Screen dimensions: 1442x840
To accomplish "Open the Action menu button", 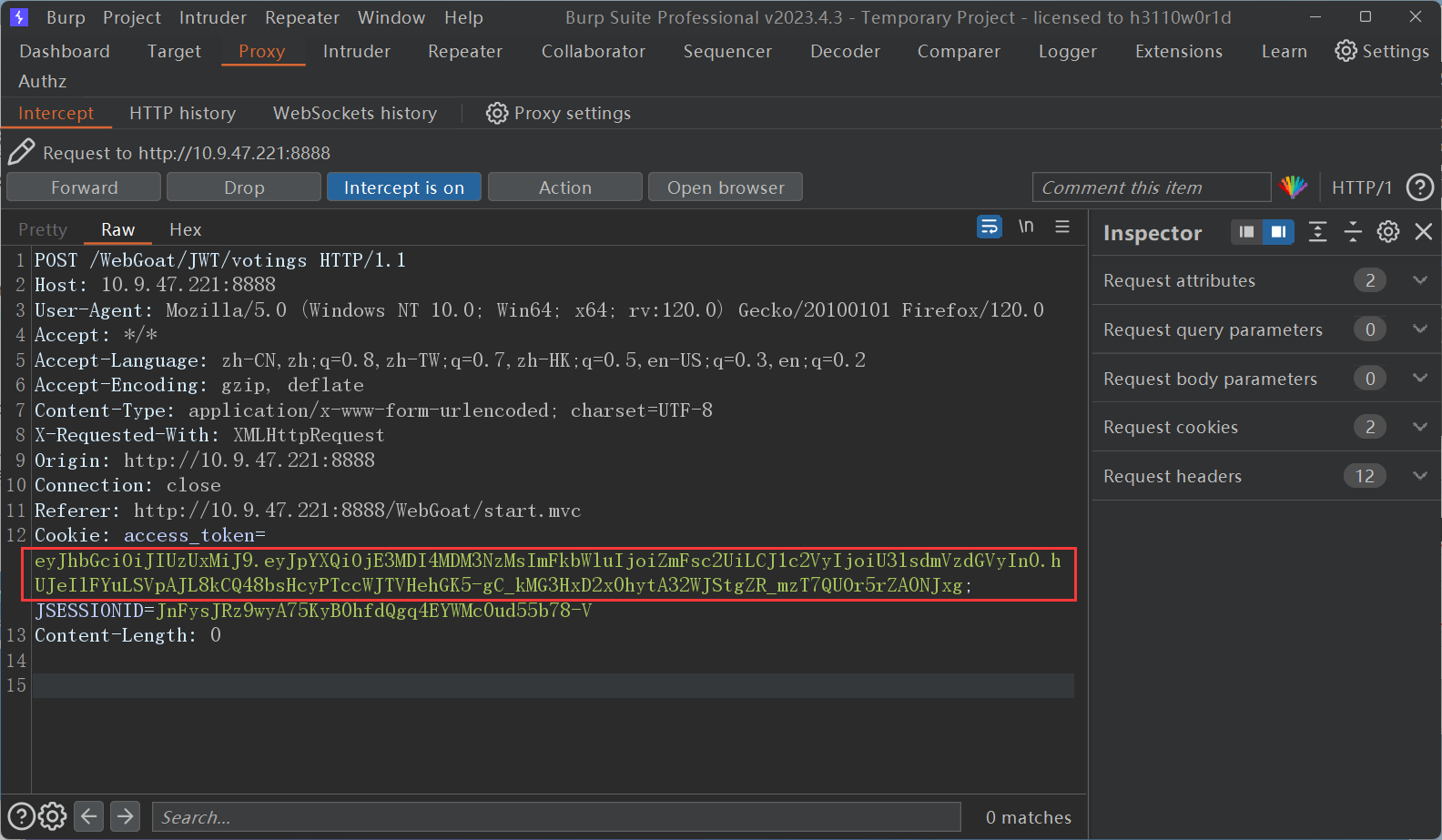I will [x=565, y=187].
